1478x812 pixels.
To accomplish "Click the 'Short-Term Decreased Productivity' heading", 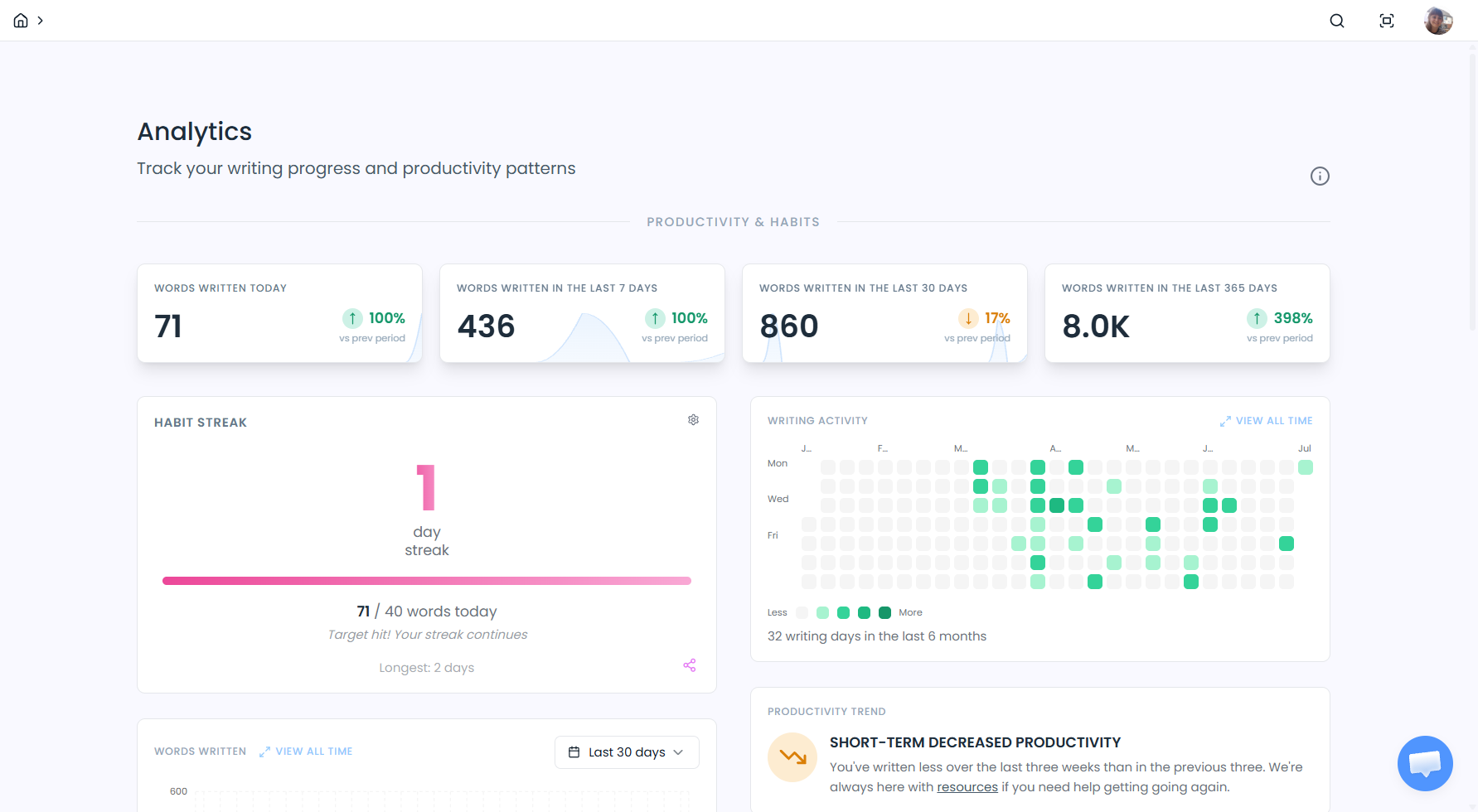I will click(975, 742).
